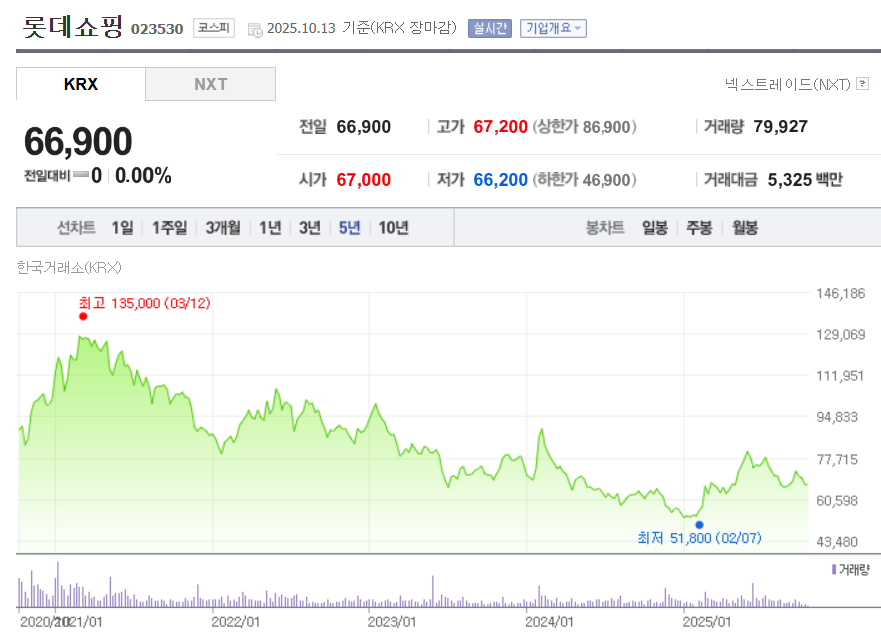Click the 129,069 y-axis label
The width and height of the screenshot is (881, 640).
841,335
